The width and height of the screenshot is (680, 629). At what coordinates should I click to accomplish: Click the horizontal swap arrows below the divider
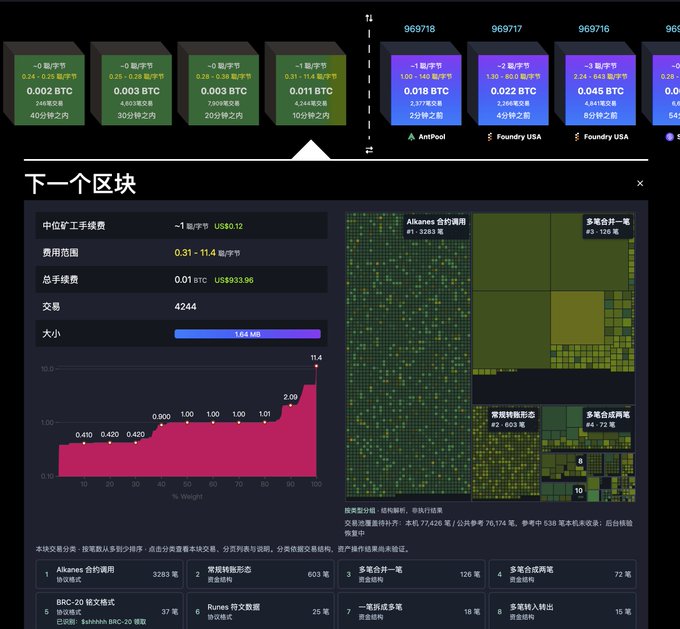pos(369,150)
